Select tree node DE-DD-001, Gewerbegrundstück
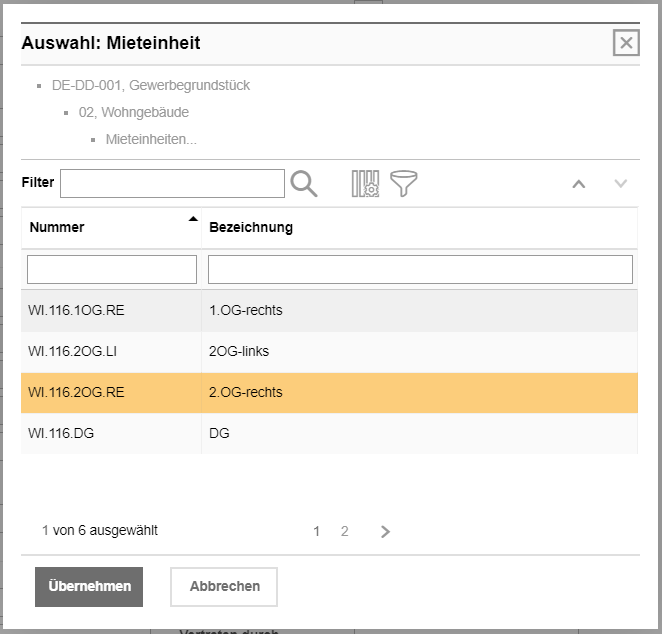This screenshot has width=662, height=634. coord(151,85)
